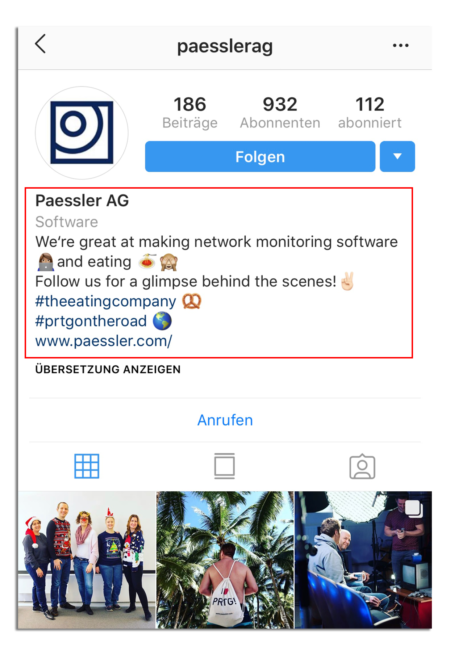450x655 pixels.
Task: Tap the Paessler profile picture logo
Action: click(x=82, y=132)
